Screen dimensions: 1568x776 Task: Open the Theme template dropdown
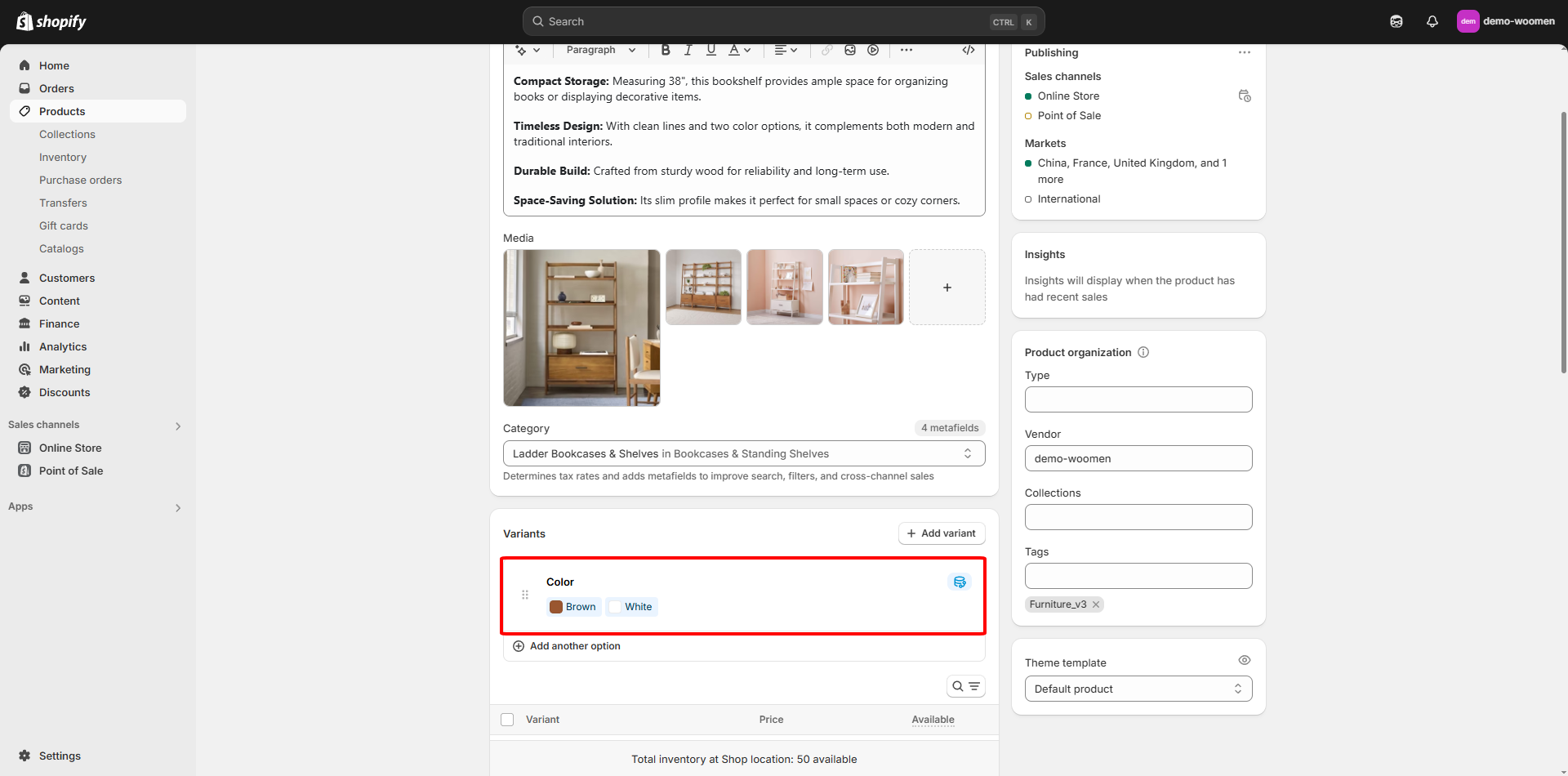[x=1138, y=689]
